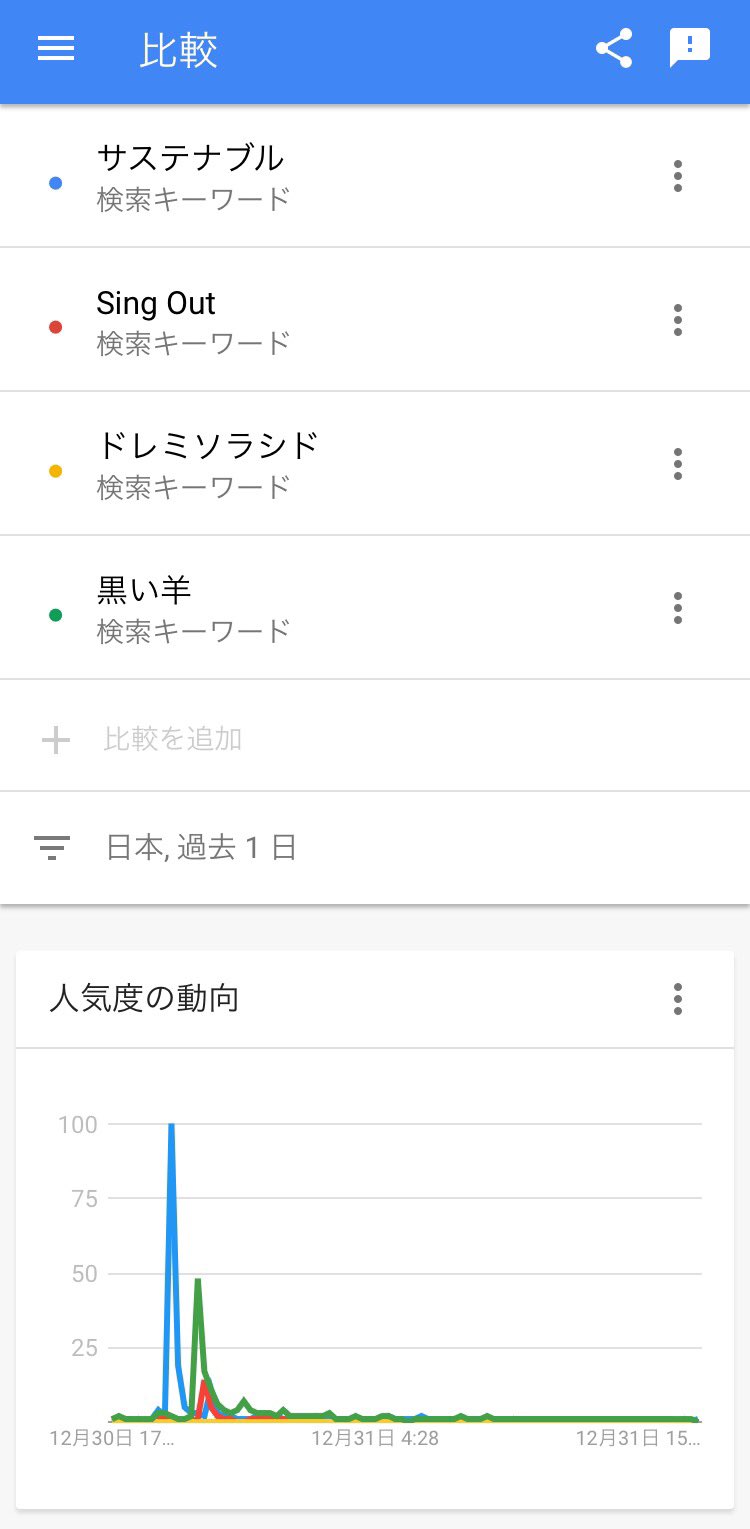Open the send feedback icon
The height and width of the screenshot is (1529, 750).
[689, 48]
